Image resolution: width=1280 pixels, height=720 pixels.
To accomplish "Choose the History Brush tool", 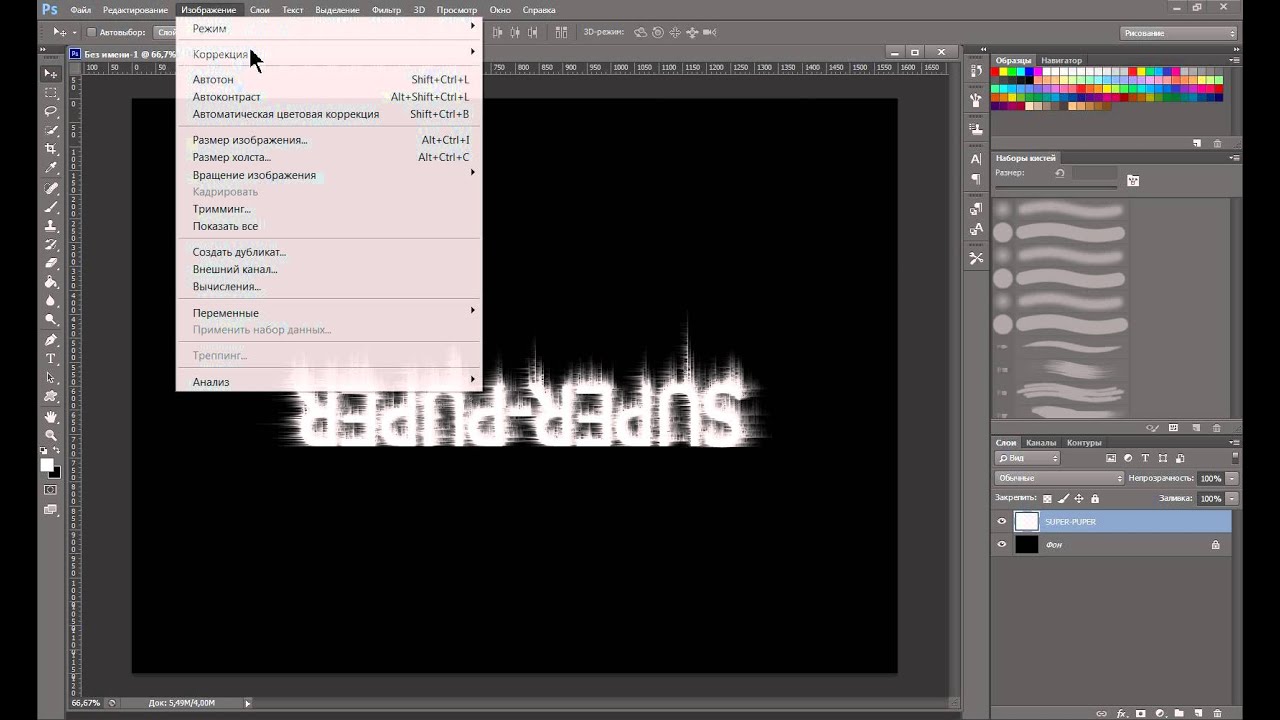I will [x=51, y=245].
